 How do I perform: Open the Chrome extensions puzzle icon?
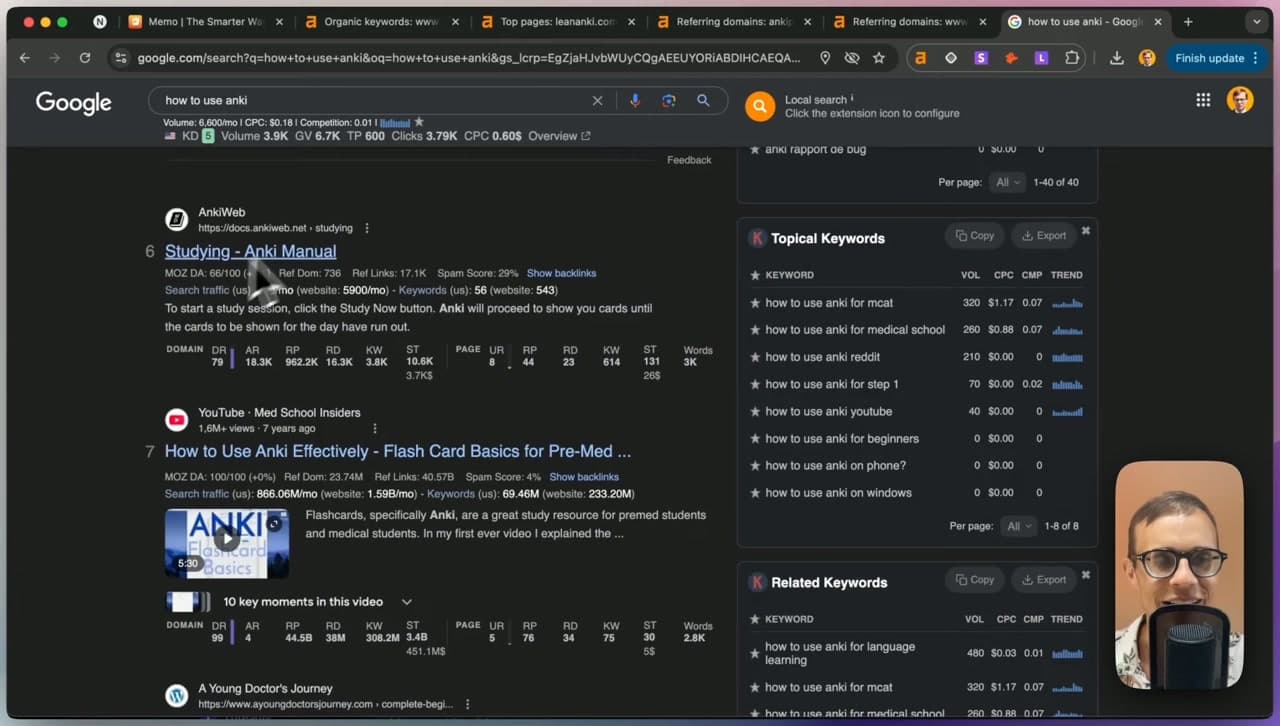tap(1072, 58)
